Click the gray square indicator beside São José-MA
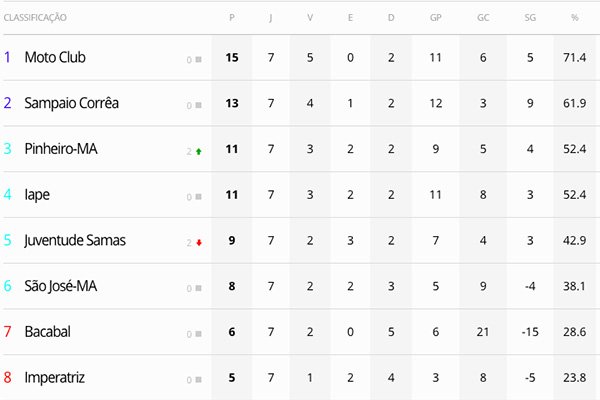Screen dimensions: 600x400 pyautogui.click(x=198, y=288)
